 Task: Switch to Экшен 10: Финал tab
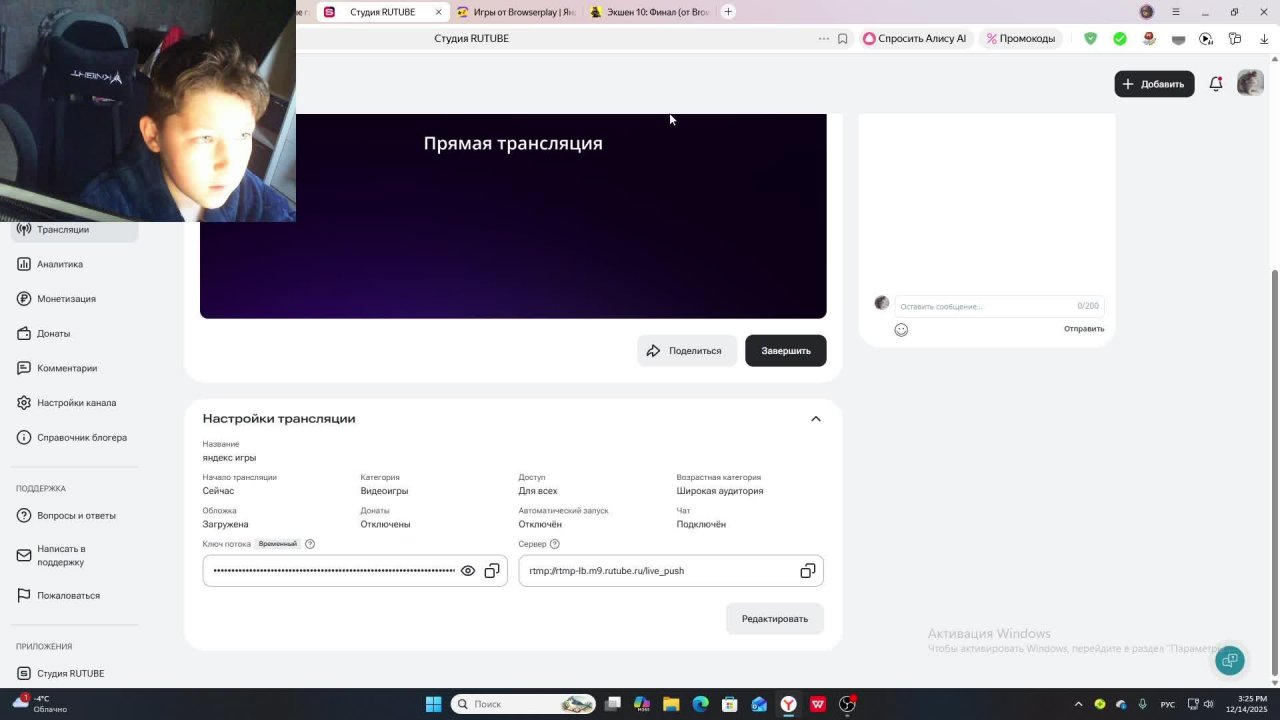click(x=650, y=12)
